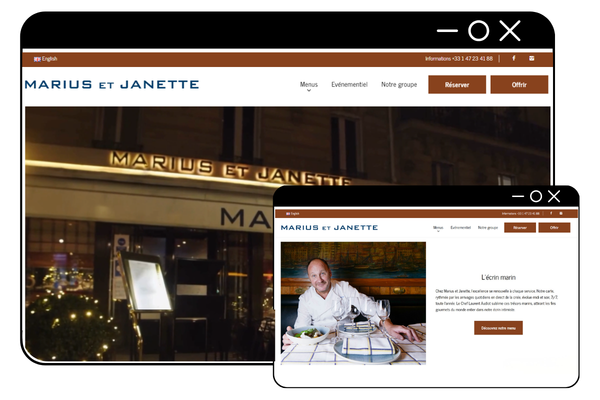
Task: Maximize the large browser window
Action: point(479,31)
